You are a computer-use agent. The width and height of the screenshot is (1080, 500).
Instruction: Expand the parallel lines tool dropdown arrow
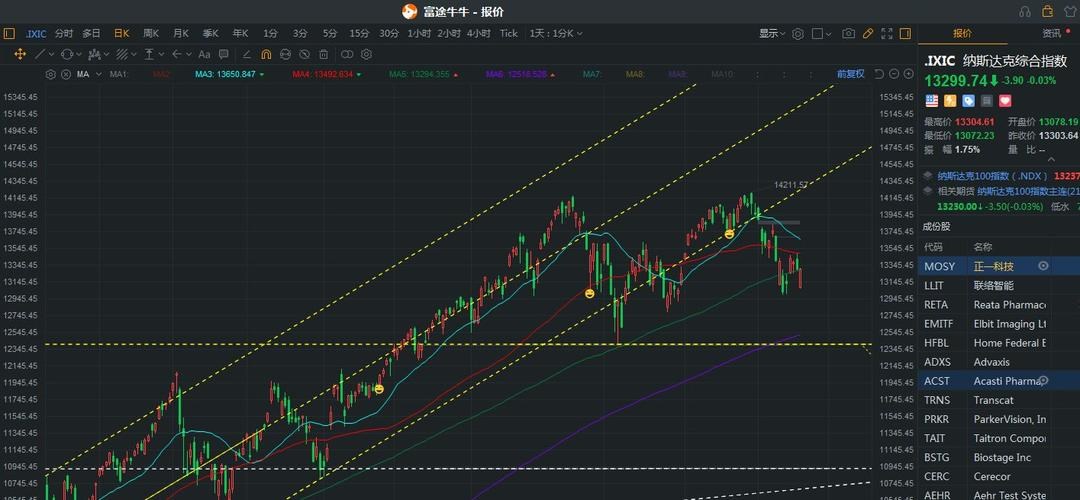coord(134,54)
